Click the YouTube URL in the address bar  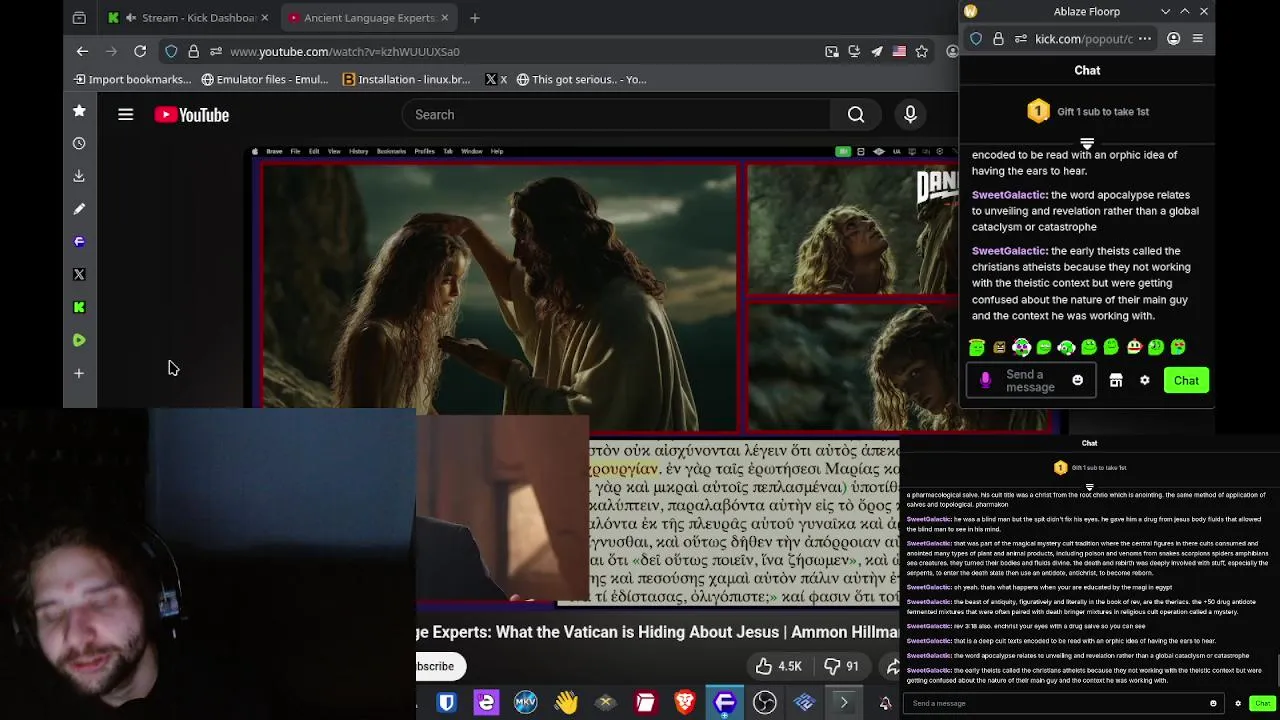(345, 51)
